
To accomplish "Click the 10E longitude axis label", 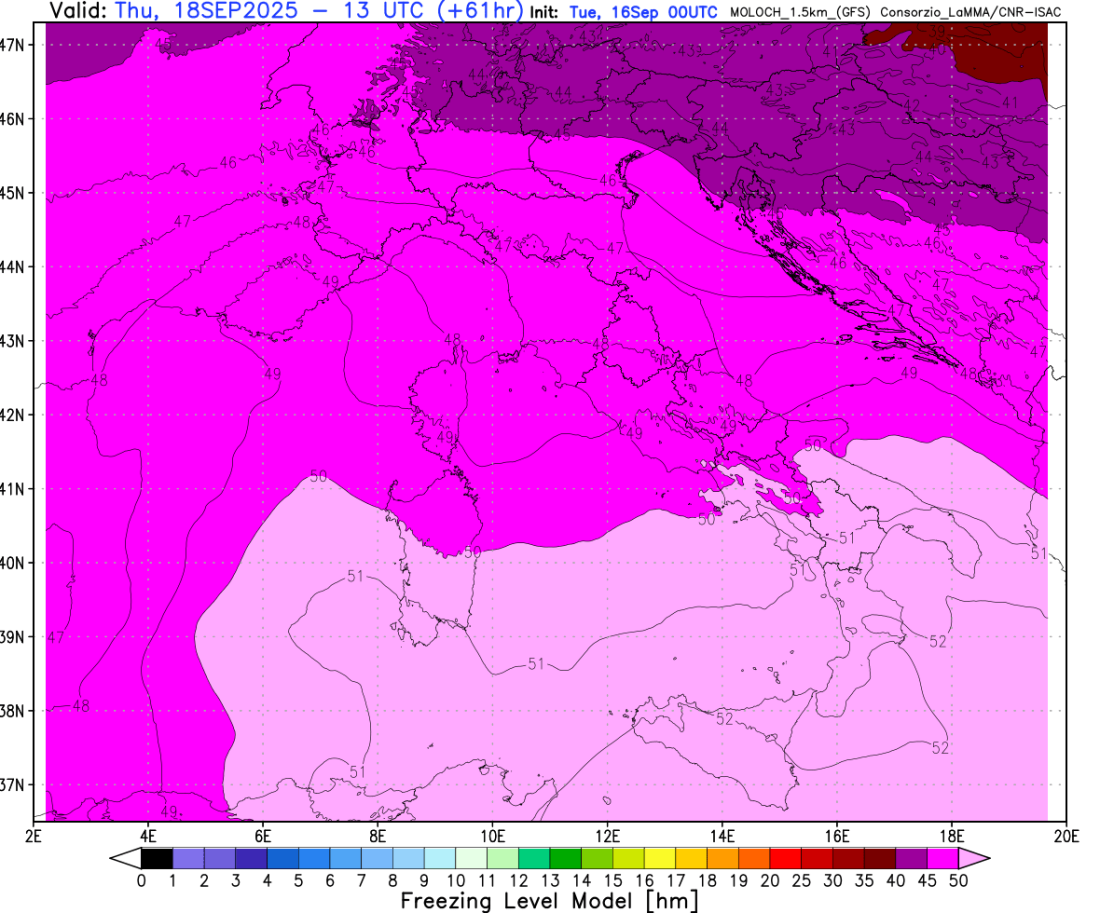I will pyautogui.click(x=493, y=834).
